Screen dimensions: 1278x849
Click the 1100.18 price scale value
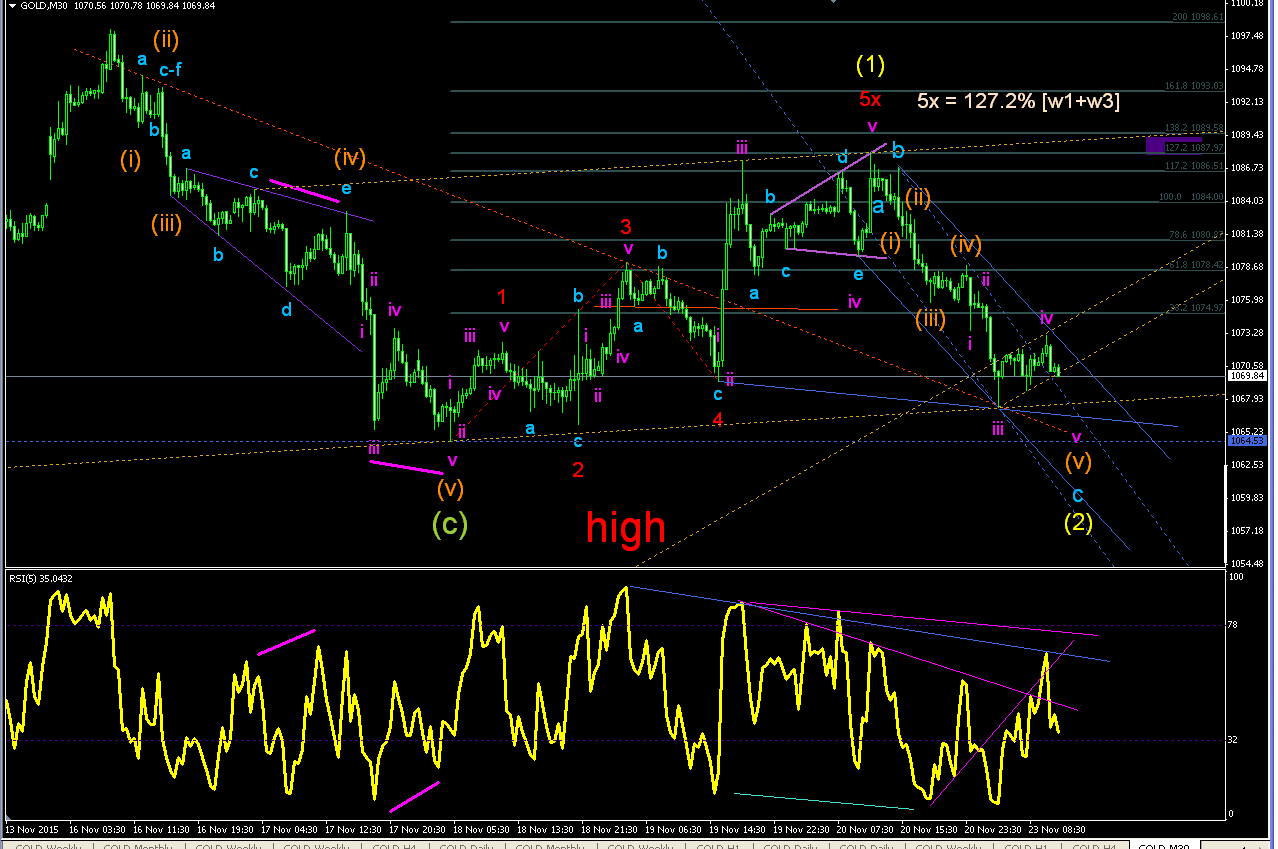click(x=1247, y=4)
